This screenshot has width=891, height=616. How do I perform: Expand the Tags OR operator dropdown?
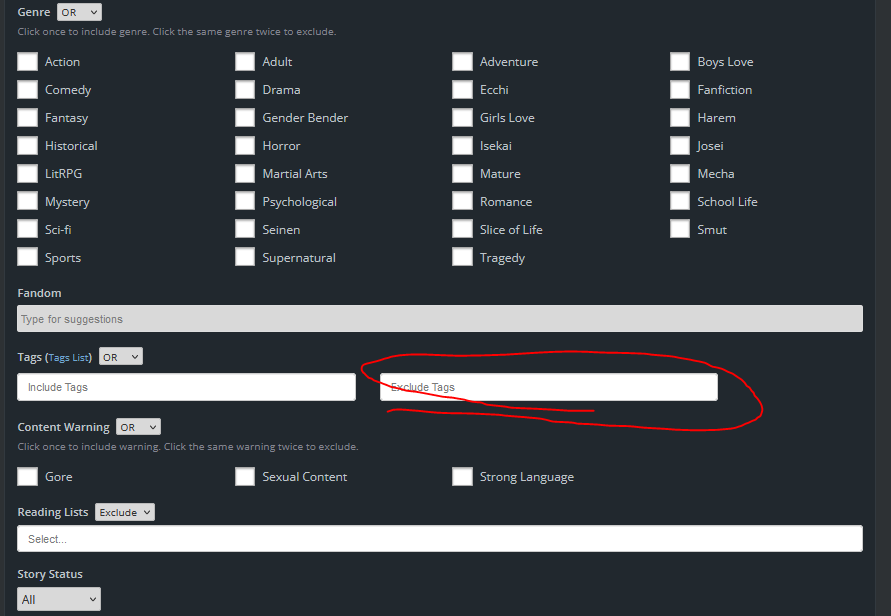coord(121,357)
